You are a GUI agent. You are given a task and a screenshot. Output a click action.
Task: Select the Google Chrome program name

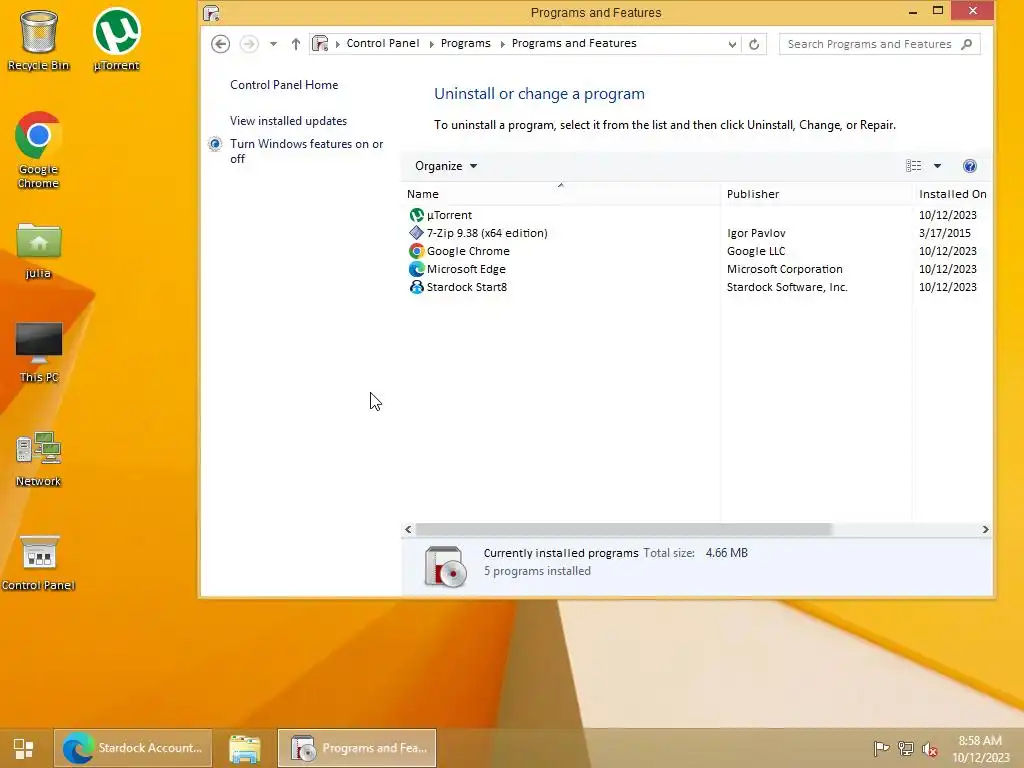coord(468,251)
